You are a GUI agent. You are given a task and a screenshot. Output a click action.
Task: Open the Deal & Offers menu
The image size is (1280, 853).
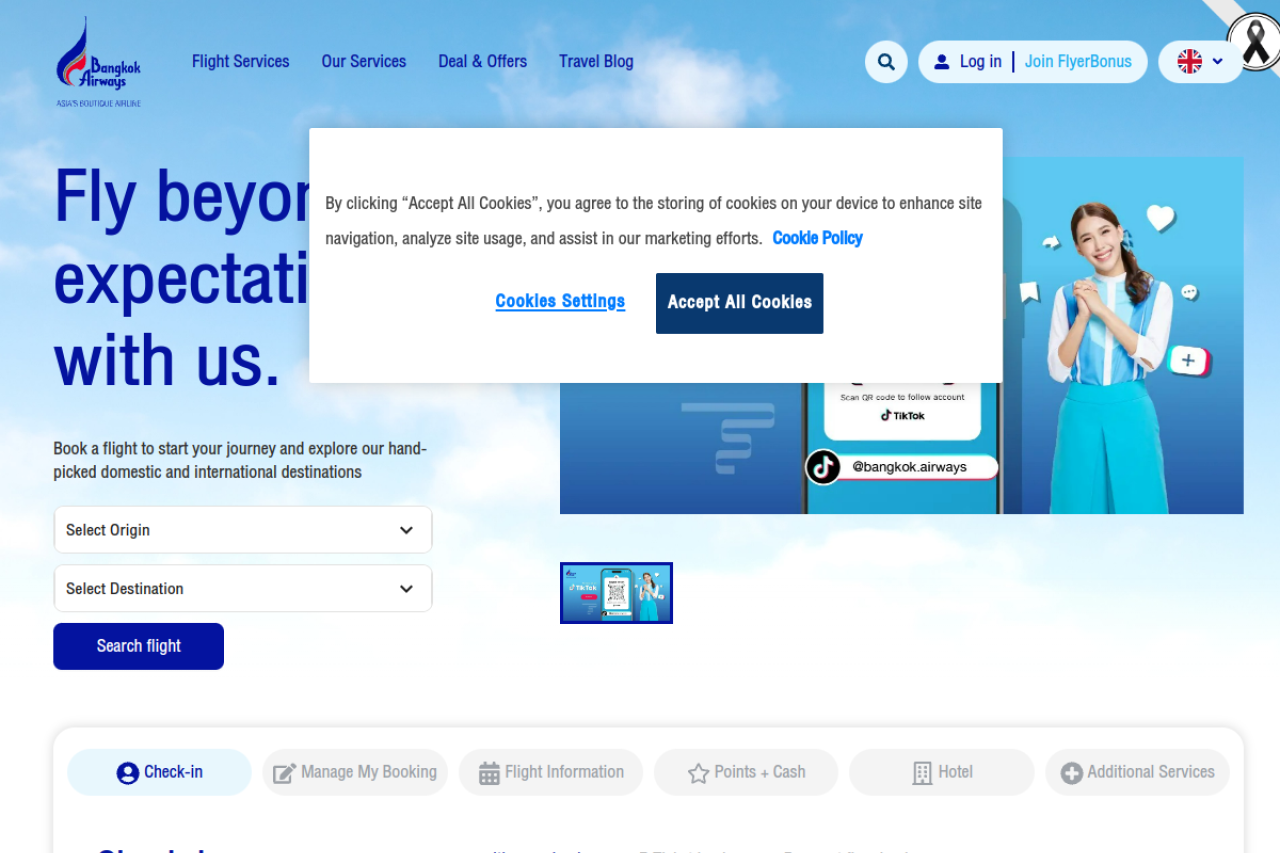pos(482,62)
